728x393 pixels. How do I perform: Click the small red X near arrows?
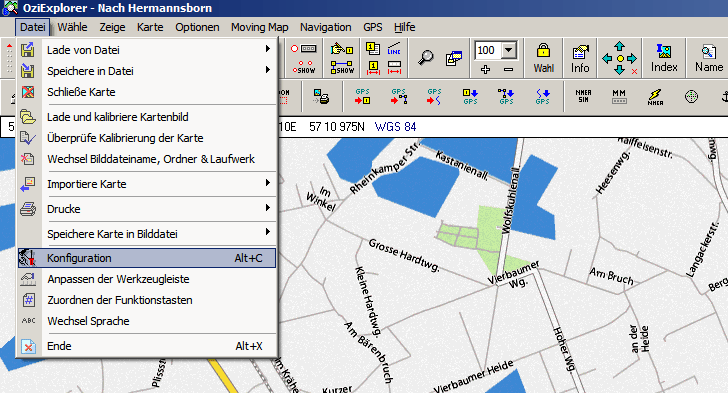pos(634,72)
